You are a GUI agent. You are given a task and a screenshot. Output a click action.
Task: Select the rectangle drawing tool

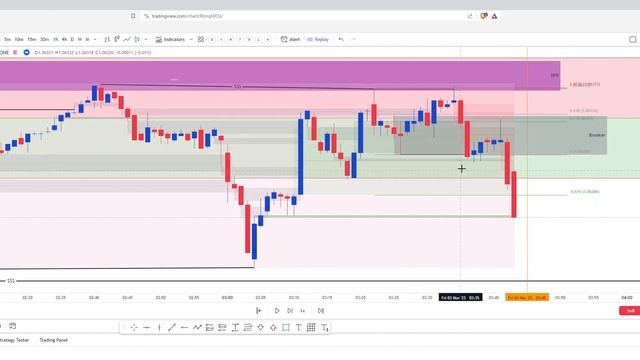point(286,327)
